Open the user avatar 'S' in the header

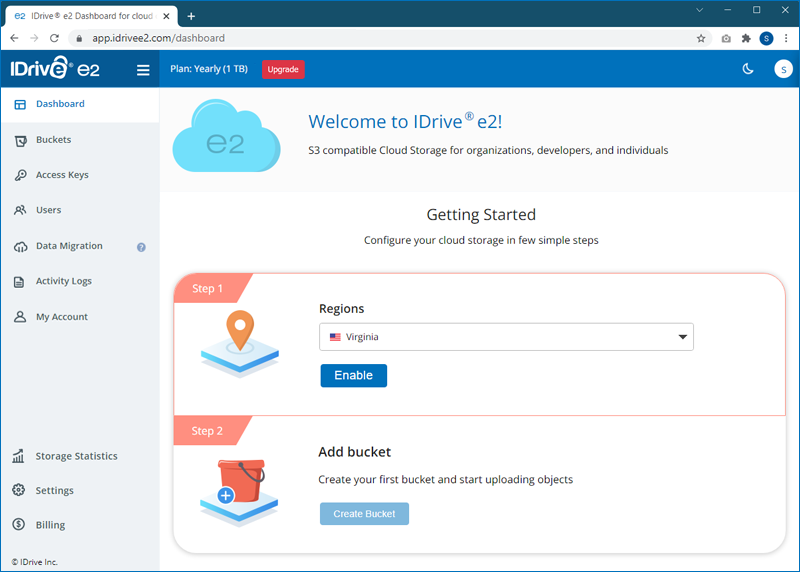point(783,69)
